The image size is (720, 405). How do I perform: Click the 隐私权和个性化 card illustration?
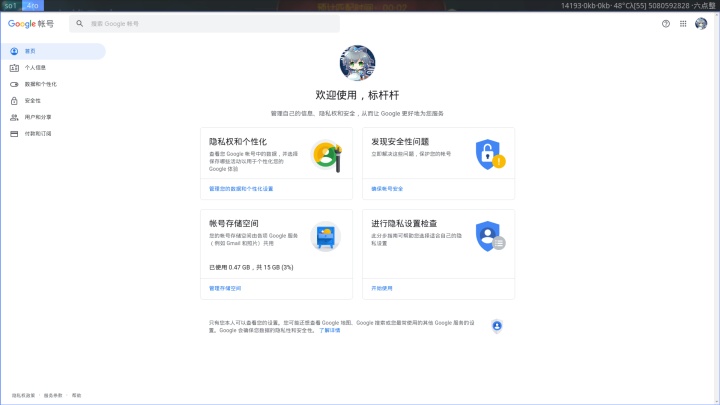click(x=327, y=156)
